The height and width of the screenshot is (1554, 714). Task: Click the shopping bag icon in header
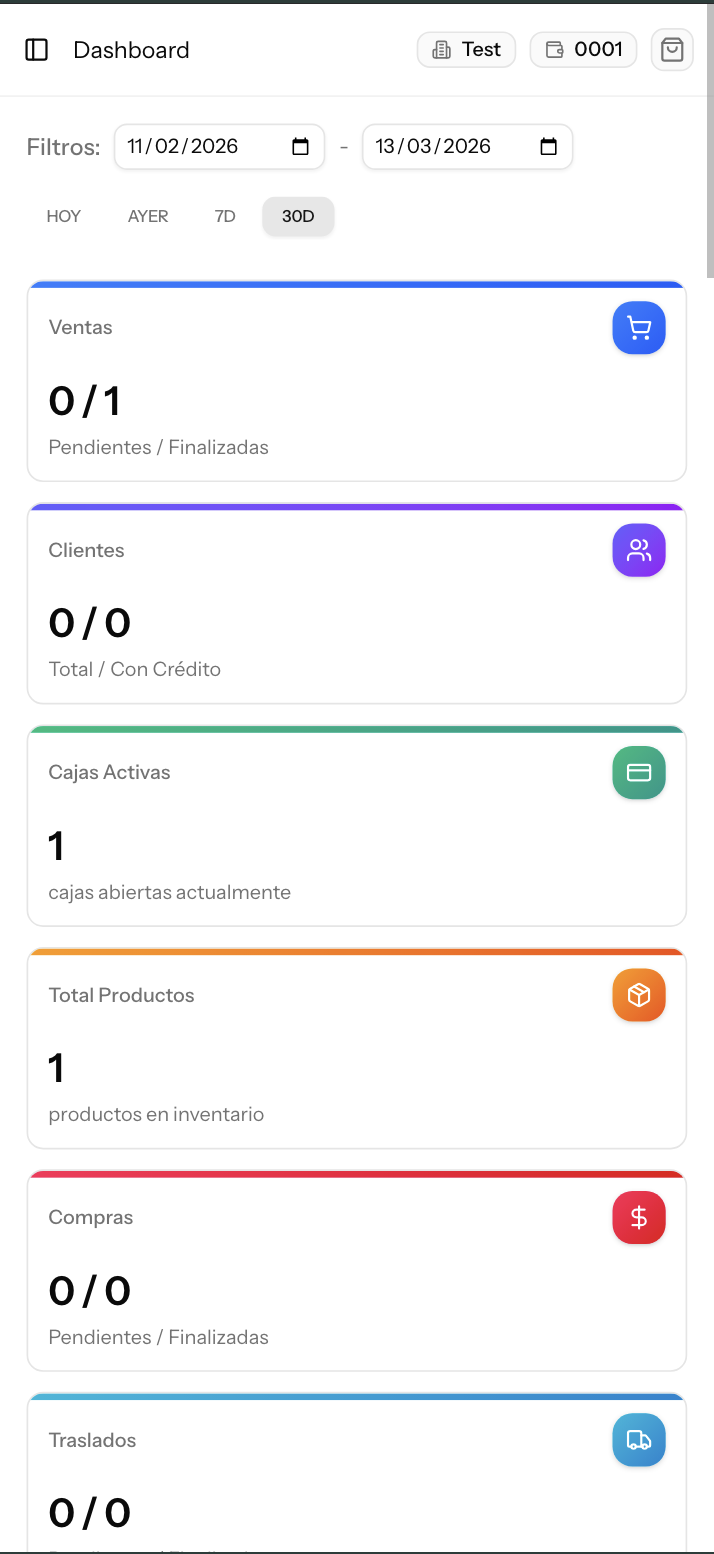tap(672, 50)
